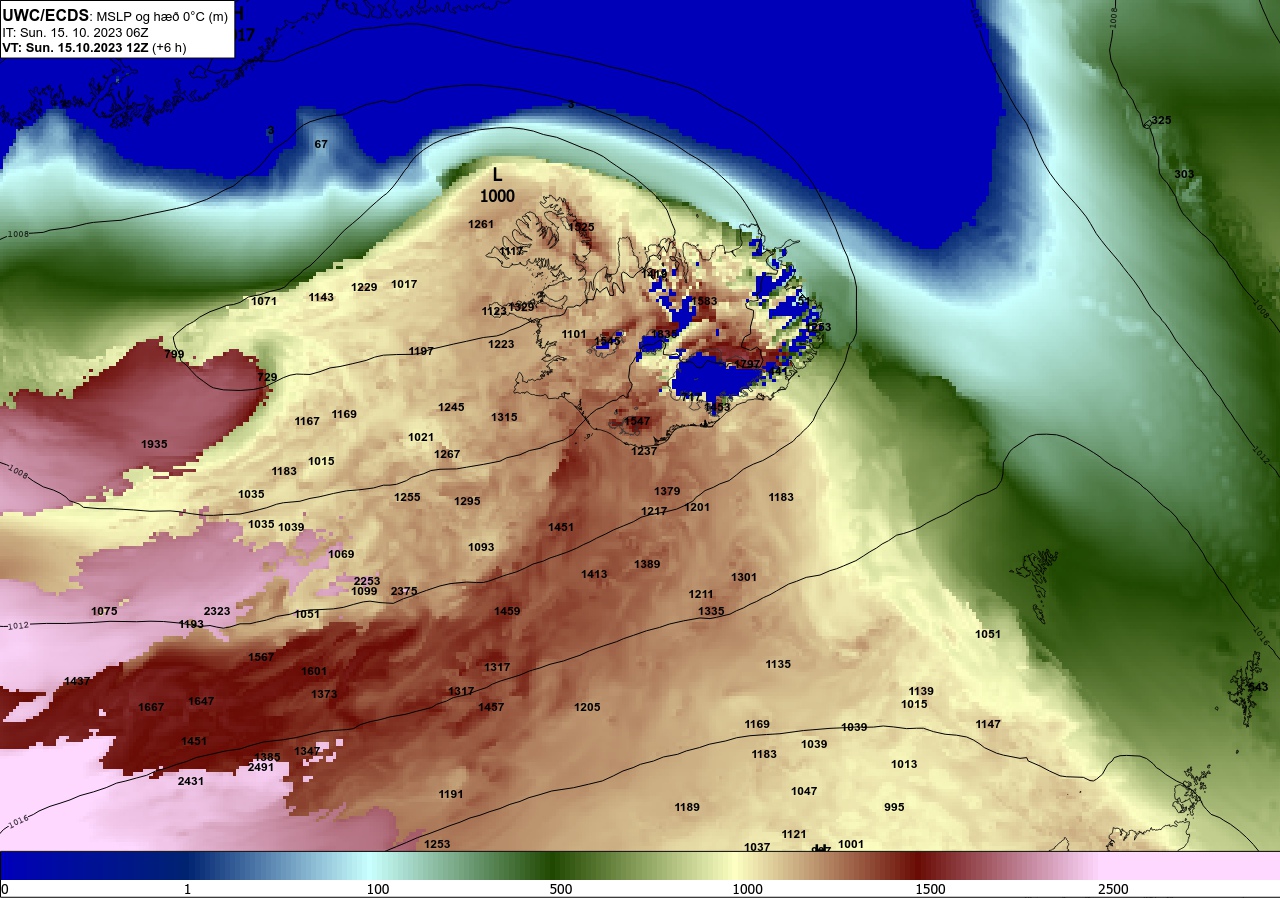Click the 1567 height value

261,657
